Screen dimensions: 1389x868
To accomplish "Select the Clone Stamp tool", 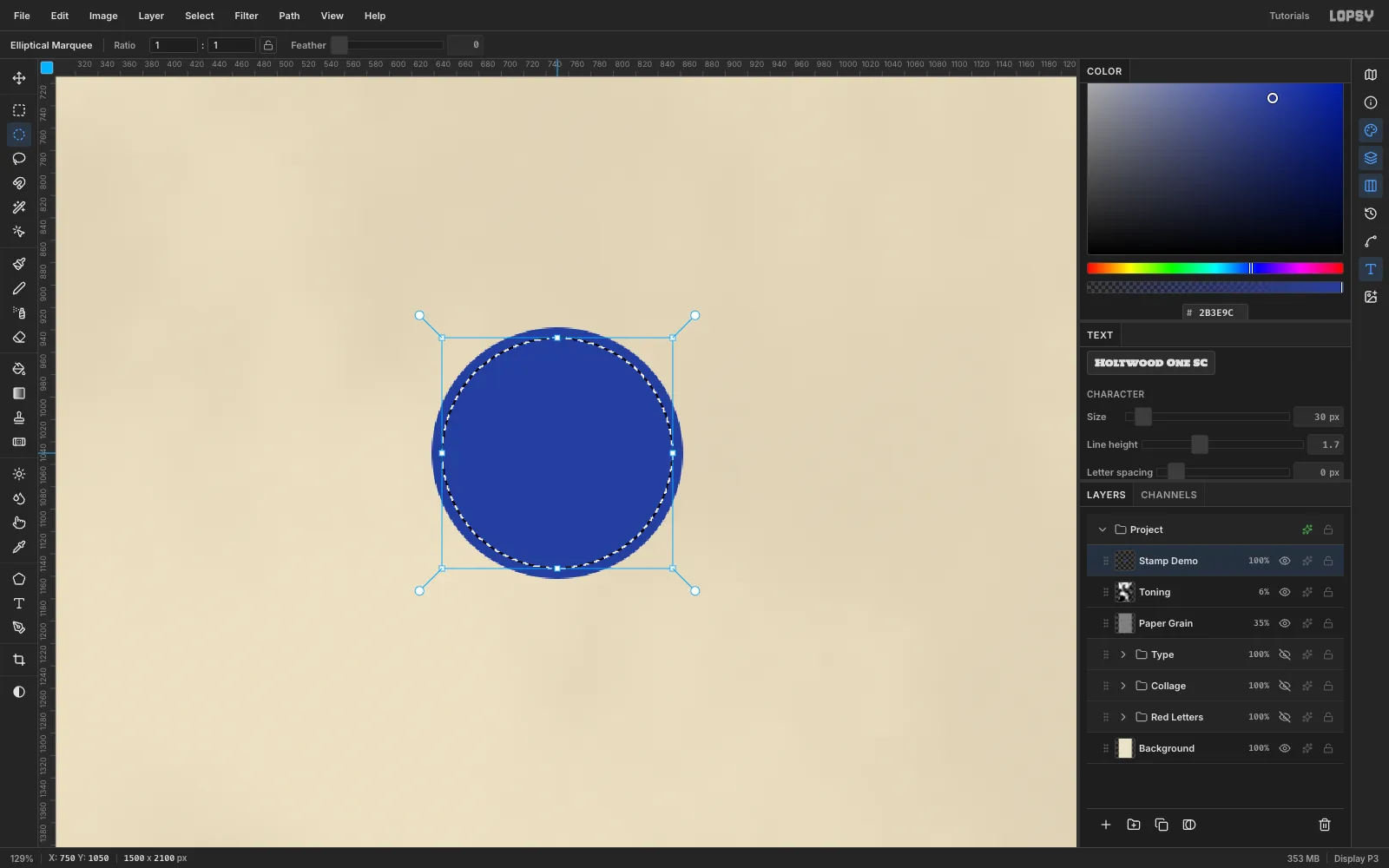I will (x=19, y=418).
